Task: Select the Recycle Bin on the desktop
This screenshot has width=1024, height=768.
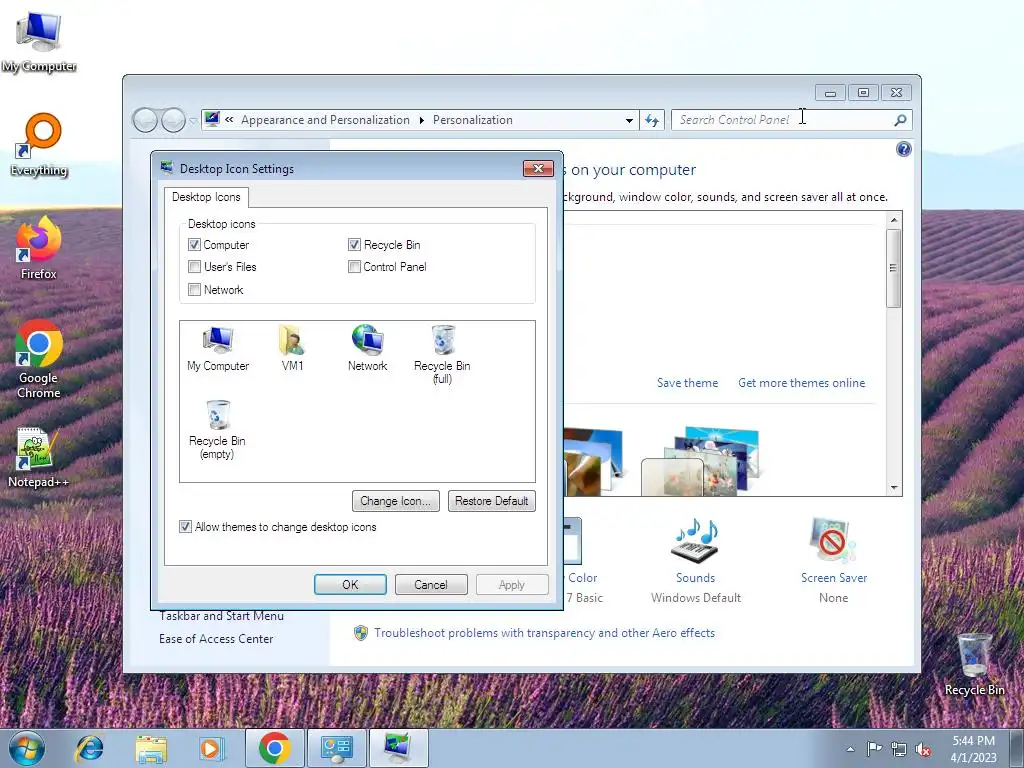Action: point(974,664)
